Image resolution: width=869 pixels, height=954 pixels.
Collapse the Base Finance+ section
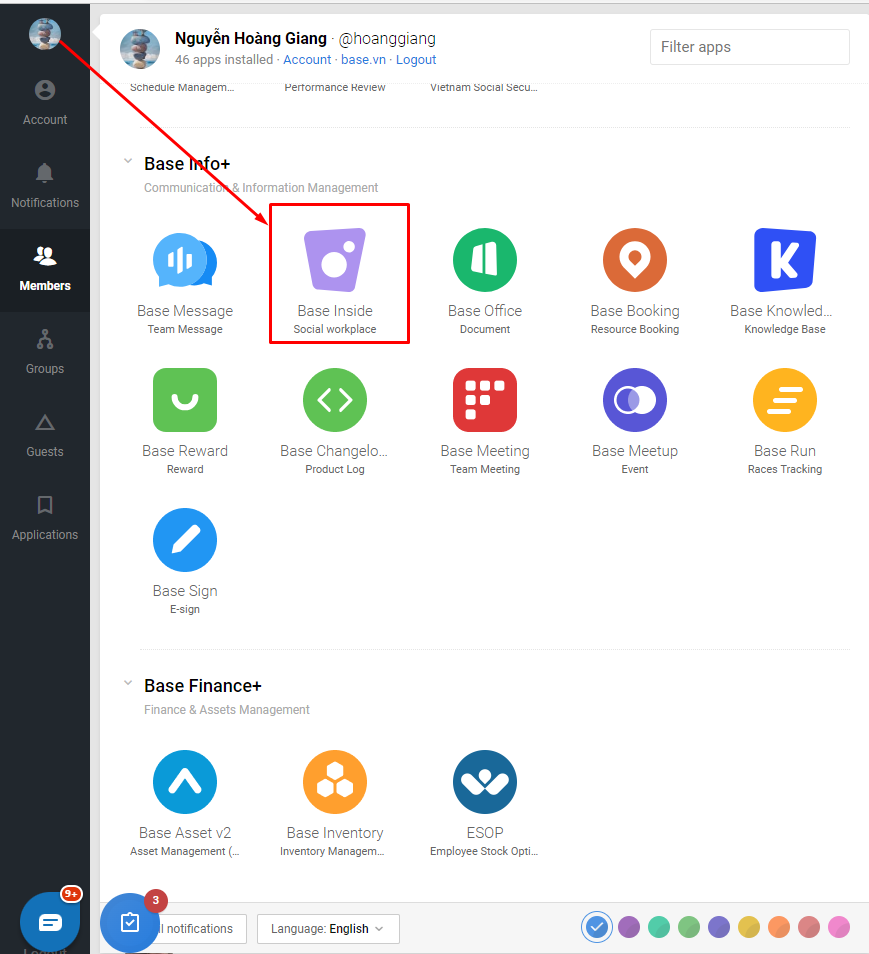click(x=128, y=683)
